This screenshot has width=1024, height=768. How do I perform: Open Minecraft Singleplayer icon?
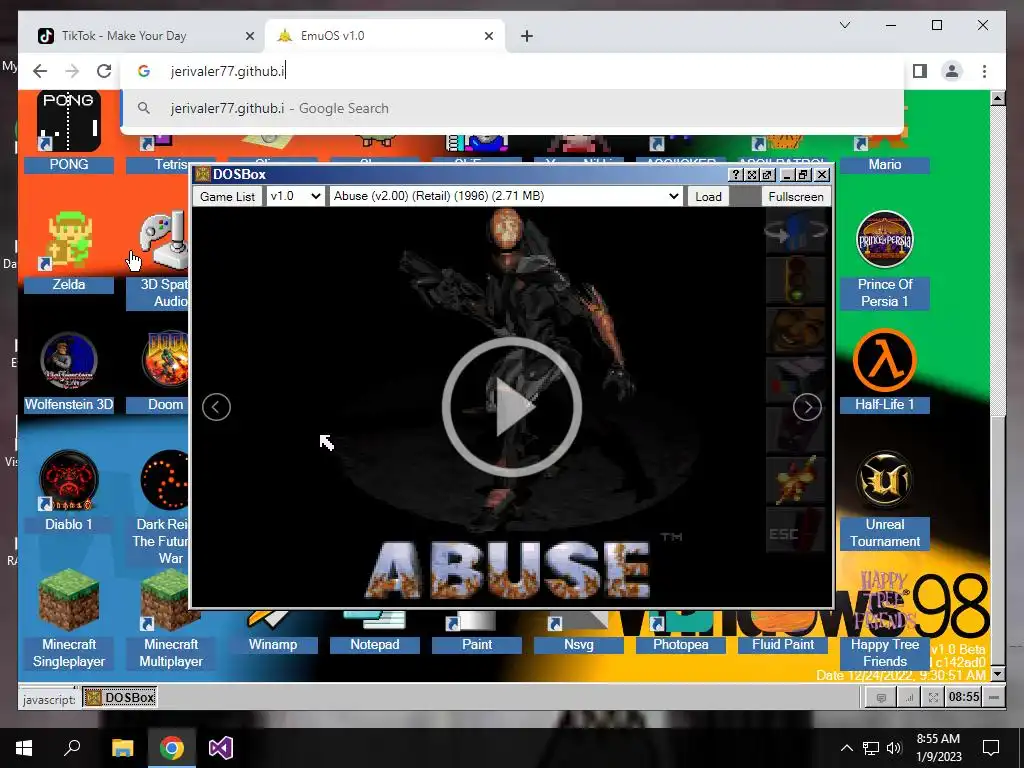69,600
